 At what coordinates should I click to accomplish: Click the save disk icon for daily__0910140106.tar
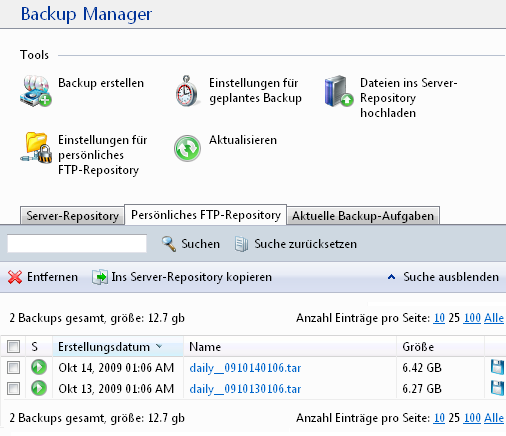click(x=497, y=367)
